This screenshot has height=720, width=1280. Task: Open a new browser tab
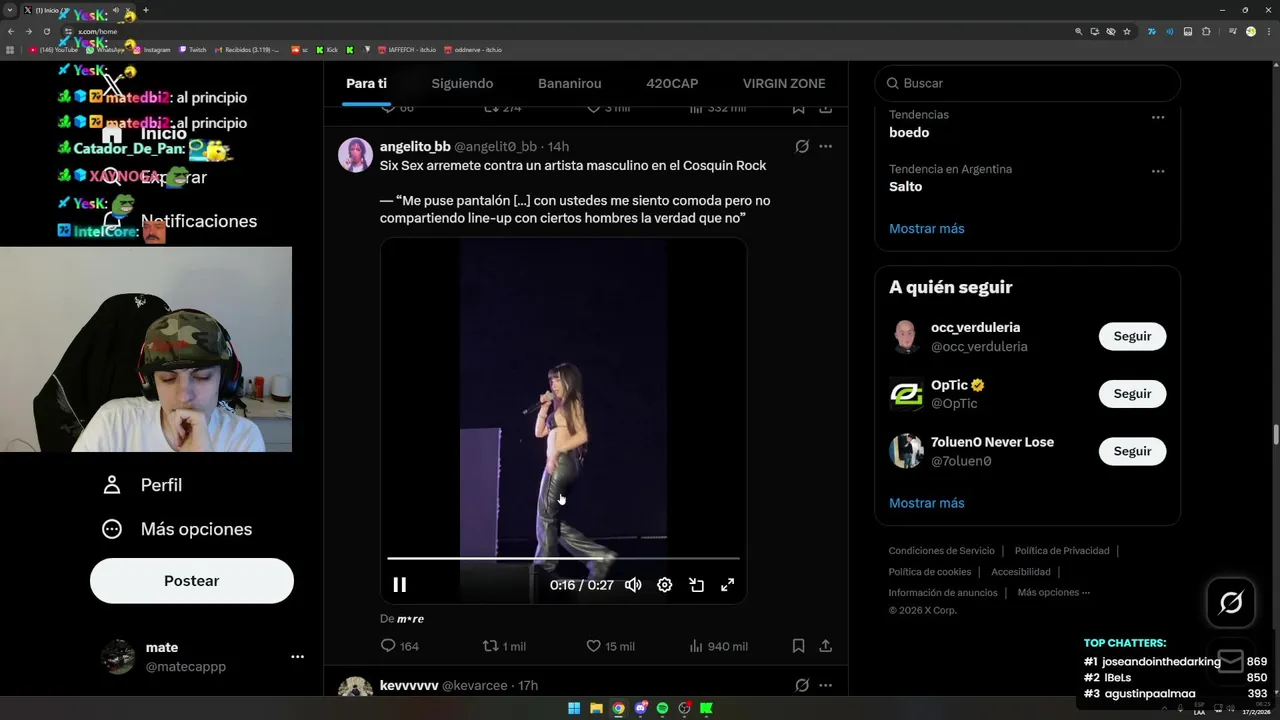click(x=145, y=10)
